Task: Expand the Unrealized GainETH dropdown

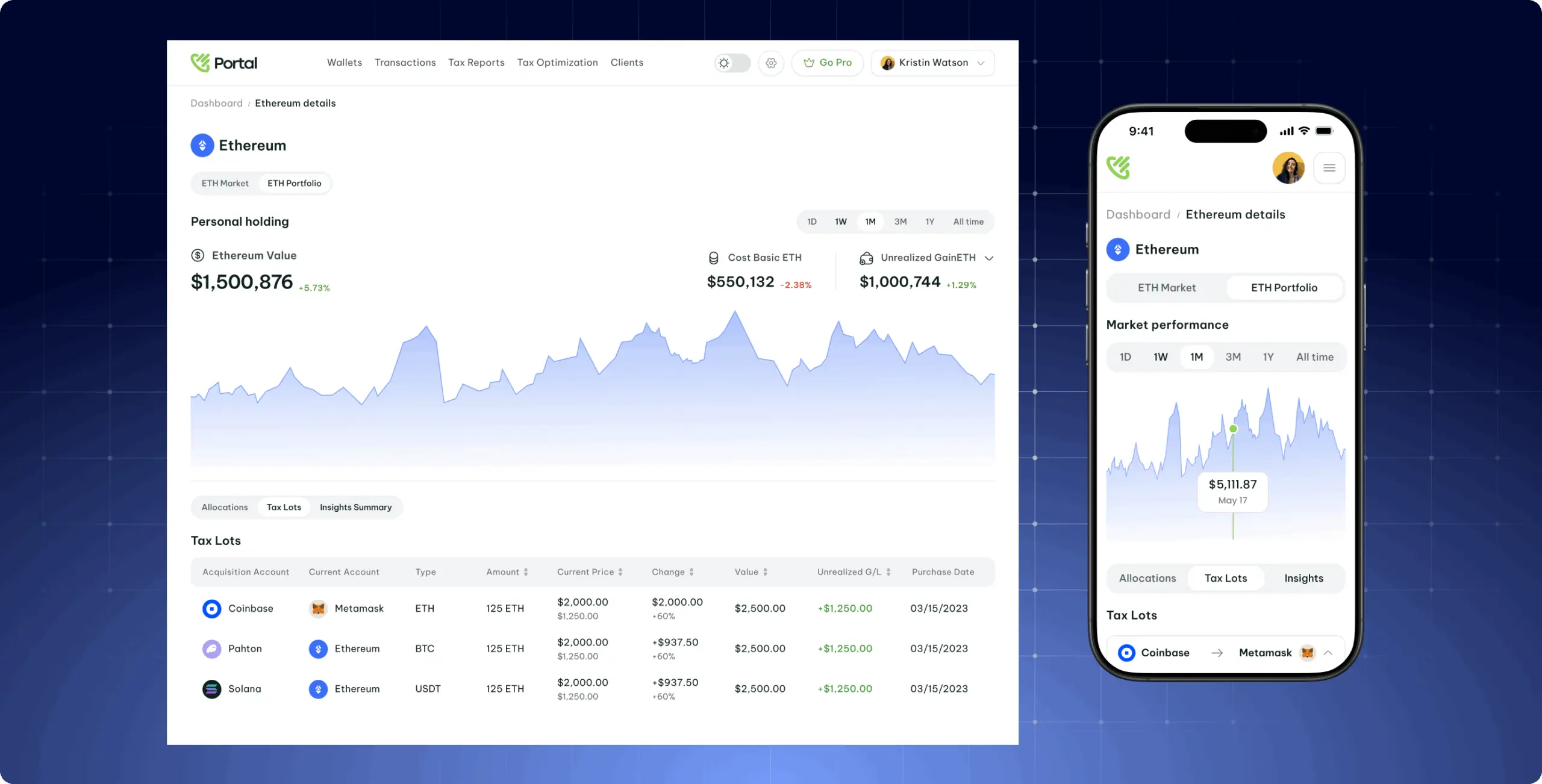Action: pos(990,258)
